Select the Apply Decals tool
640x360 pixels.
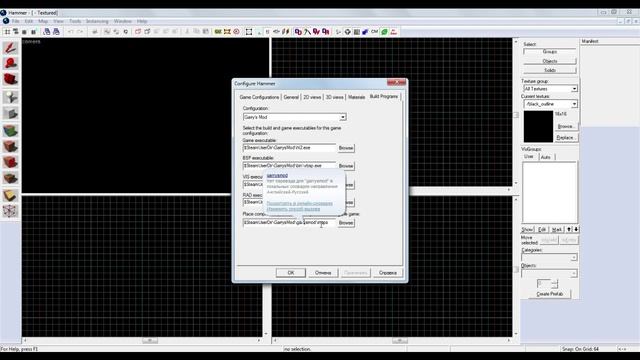click(x=10, y=162)
